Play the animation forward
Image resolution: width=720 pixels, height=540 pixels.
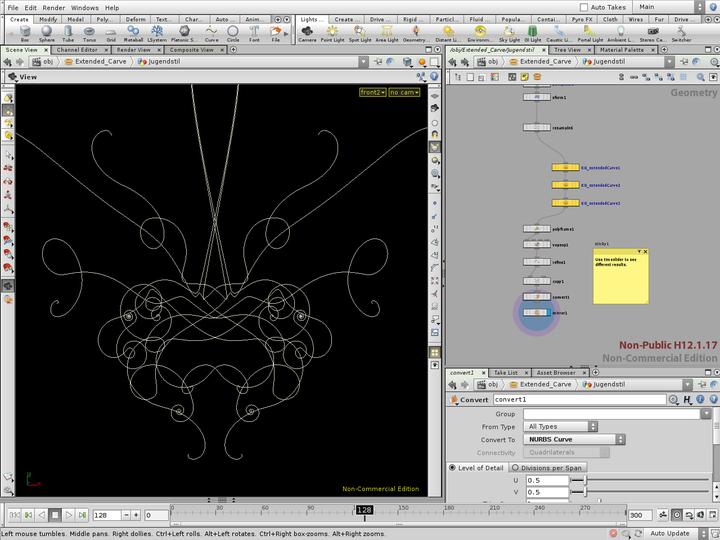coord(68,515)
